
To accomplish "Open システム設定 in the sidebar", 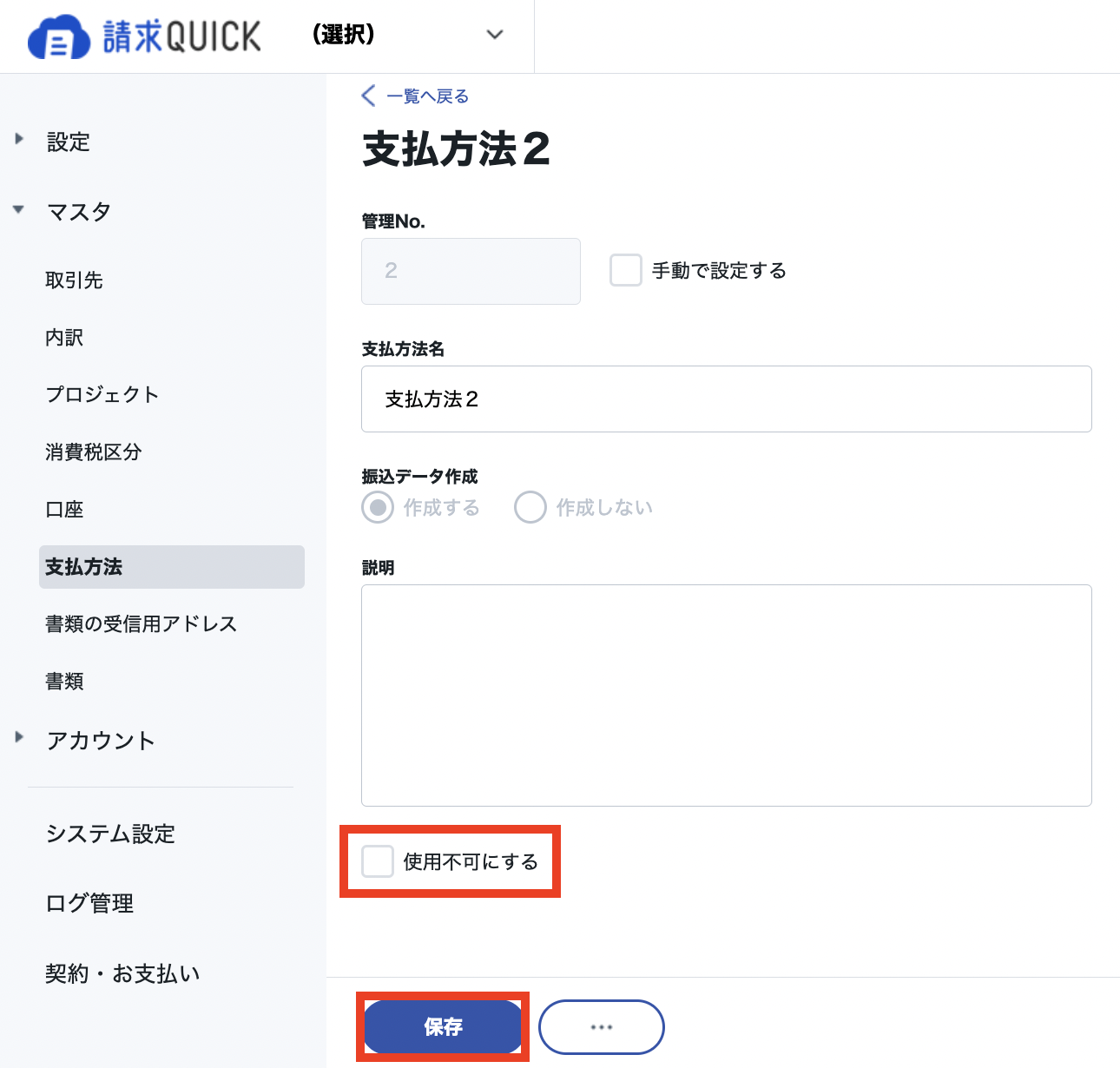I will click(110, 834).
